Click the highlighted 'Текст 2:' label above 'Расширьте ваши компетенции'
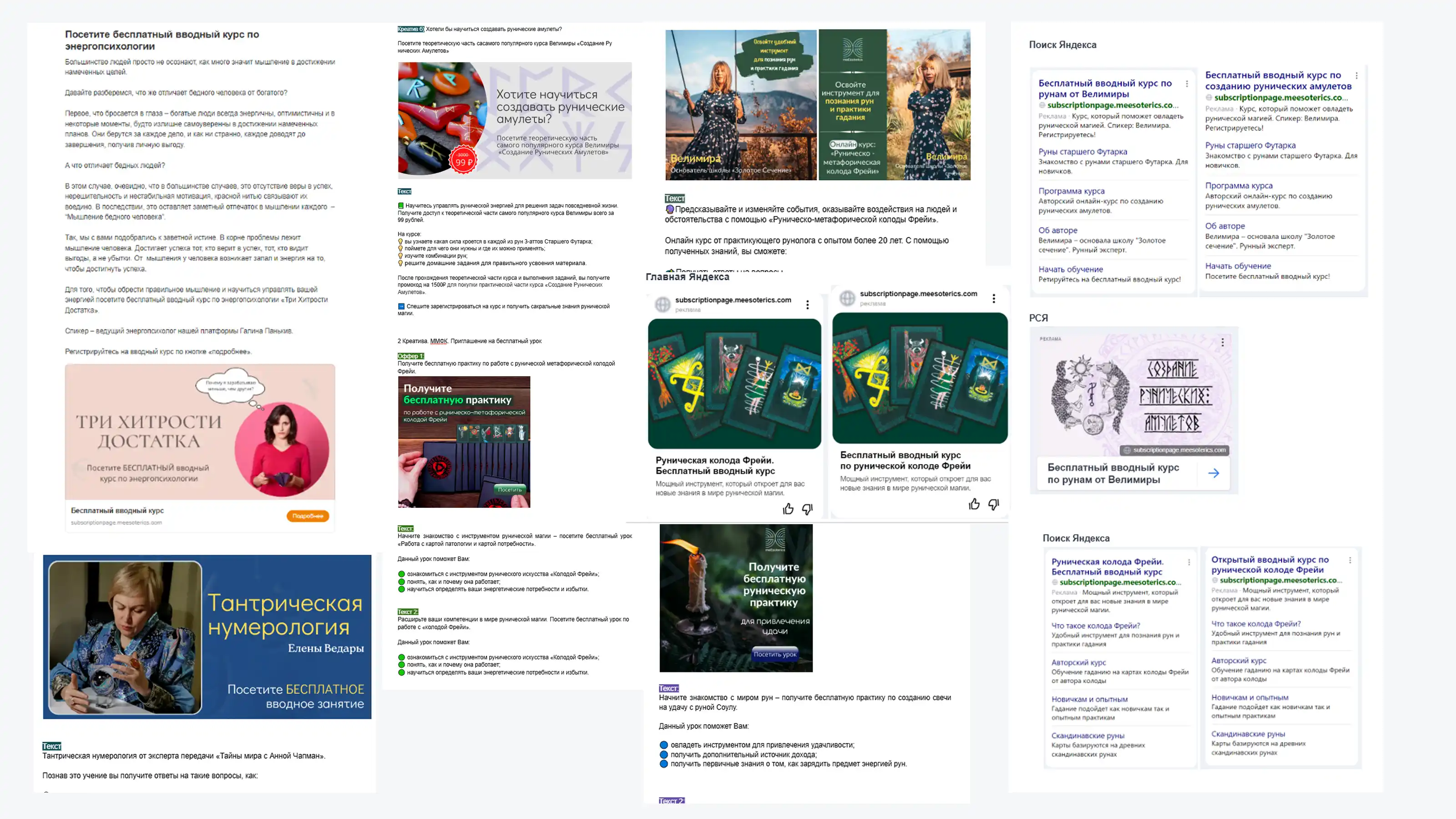The image size is (1456, 819). (408, 612)
